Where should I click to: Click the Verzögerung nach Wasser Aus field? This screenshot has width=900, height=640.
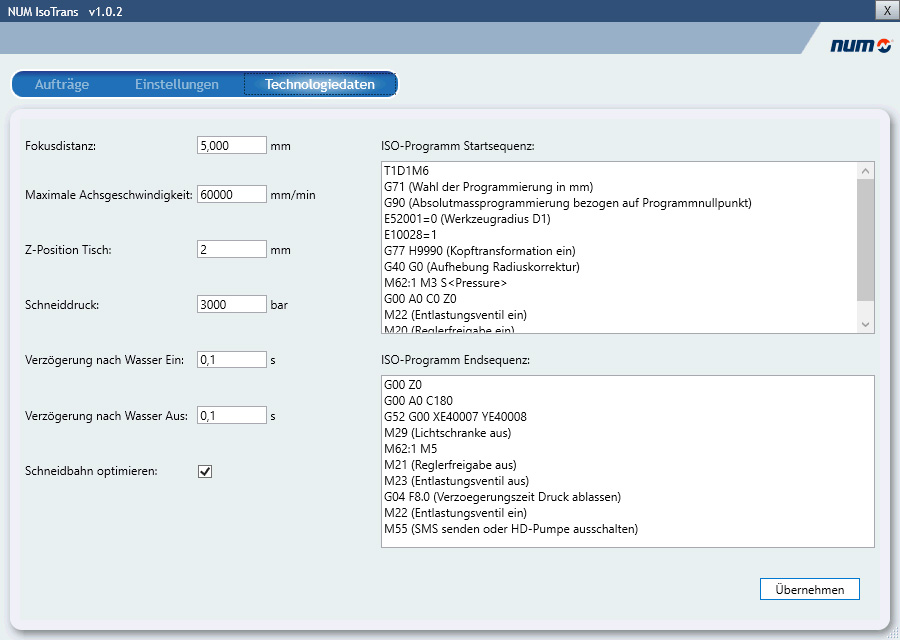point(232,415)
